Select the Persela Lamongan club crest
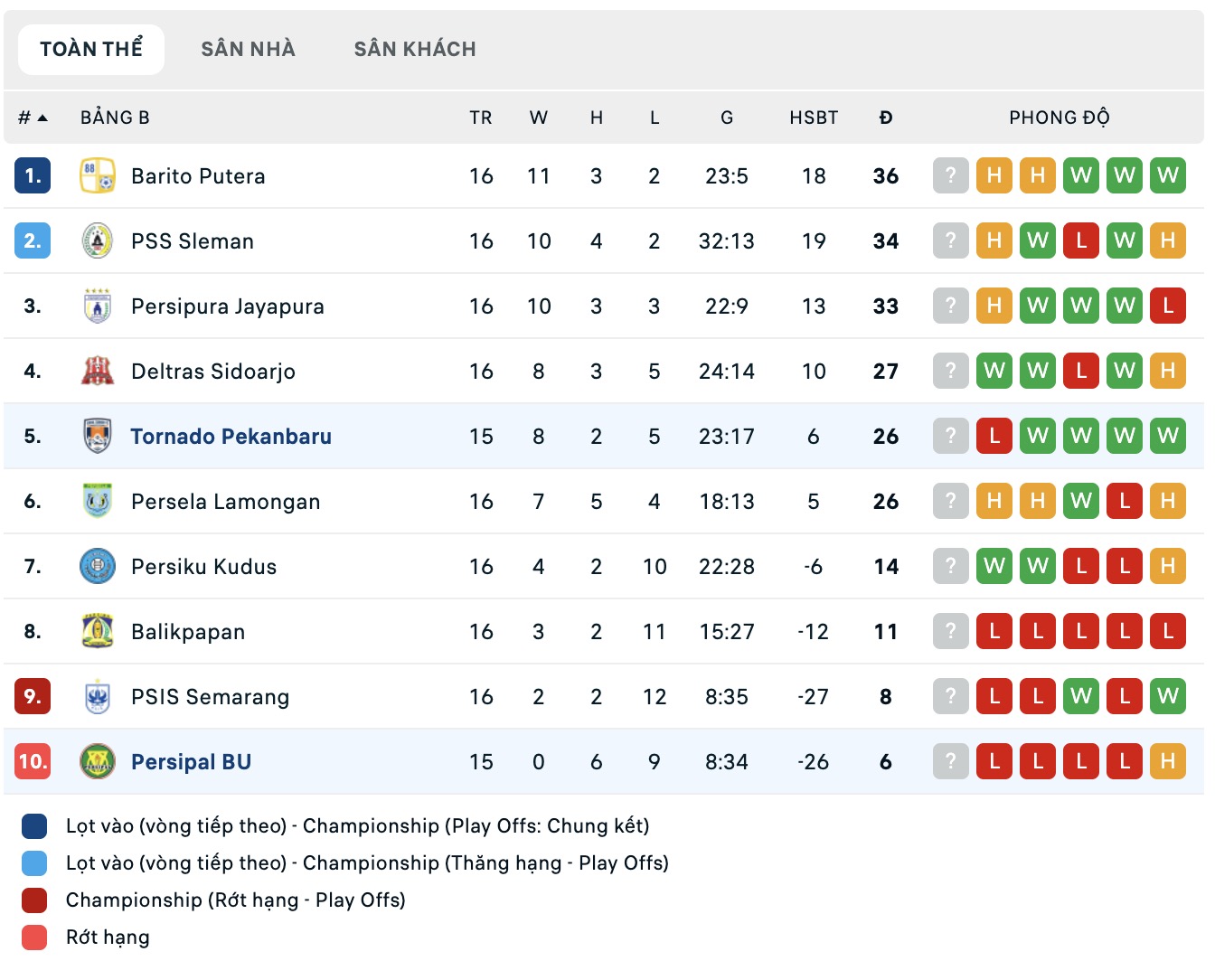 click(x=97, y=501)
